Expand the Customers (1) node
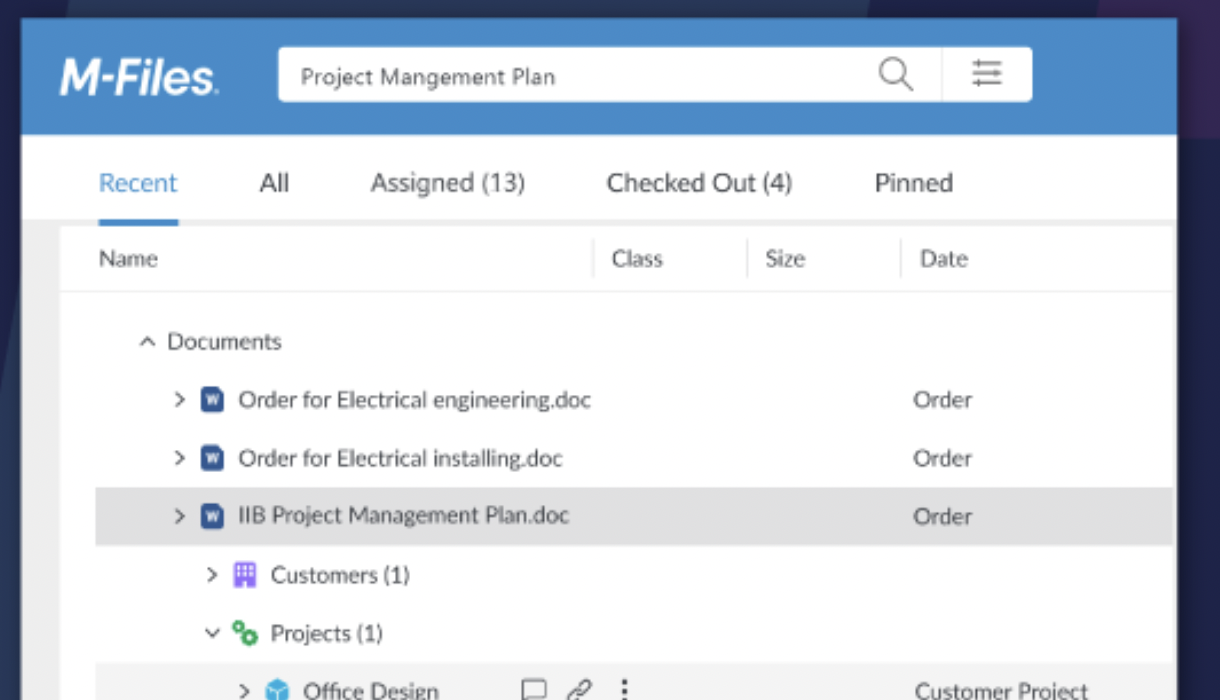 [212, 575]
